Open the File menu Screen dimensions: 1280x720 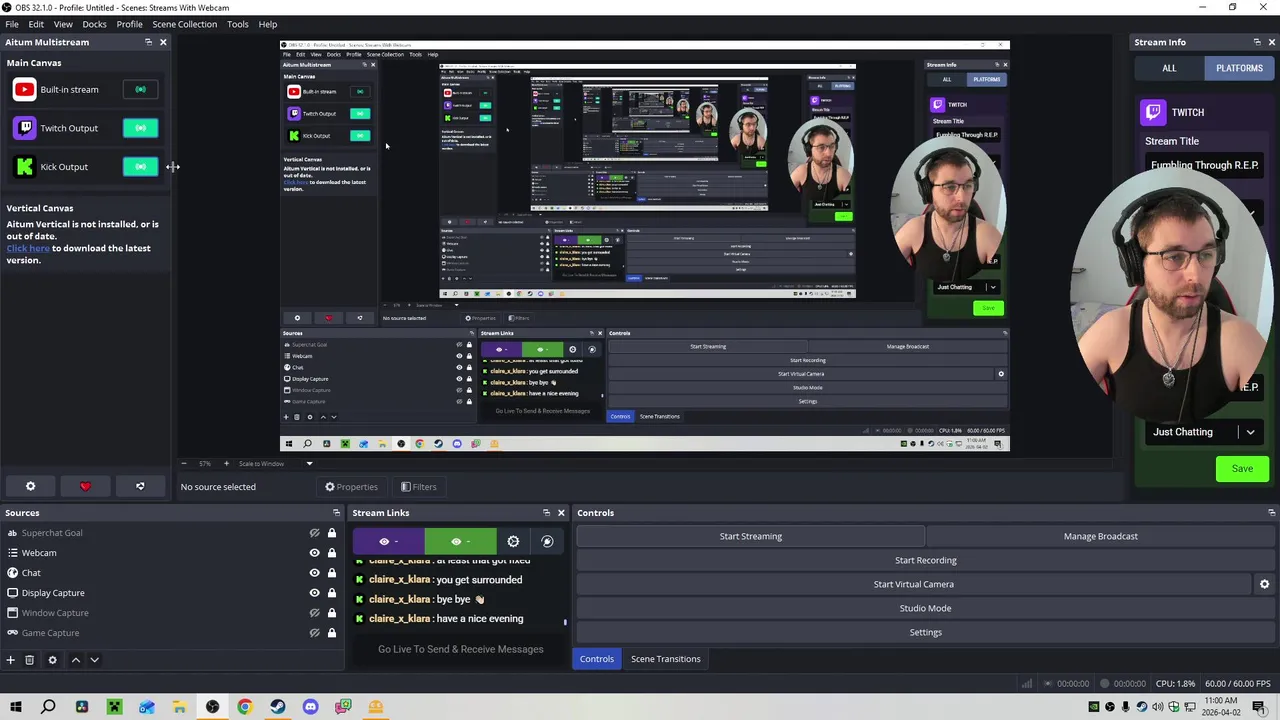(12, 24)
